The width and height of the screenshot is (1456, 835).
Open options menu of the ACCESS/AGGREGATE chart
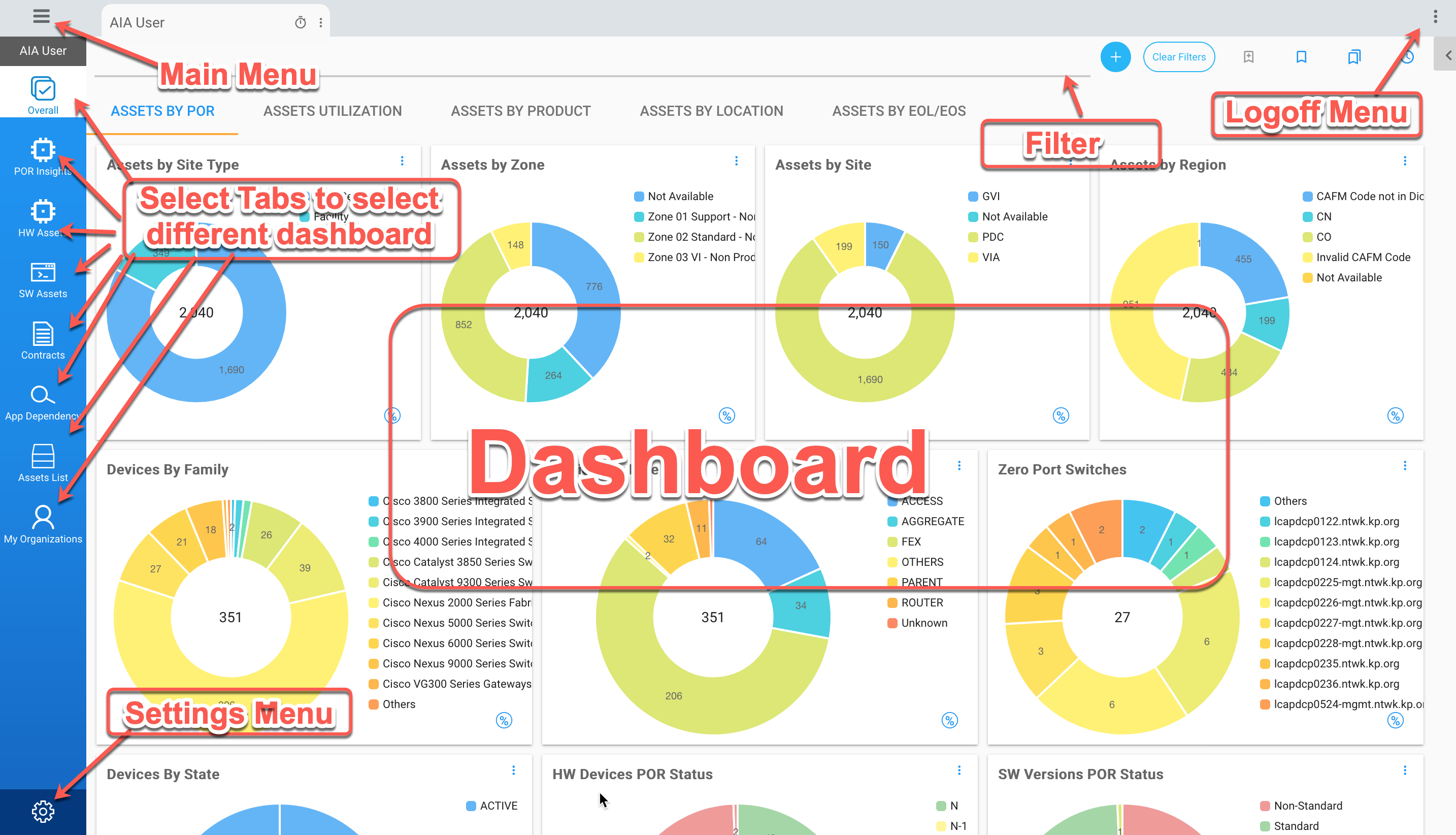click(x=959, y=466)
